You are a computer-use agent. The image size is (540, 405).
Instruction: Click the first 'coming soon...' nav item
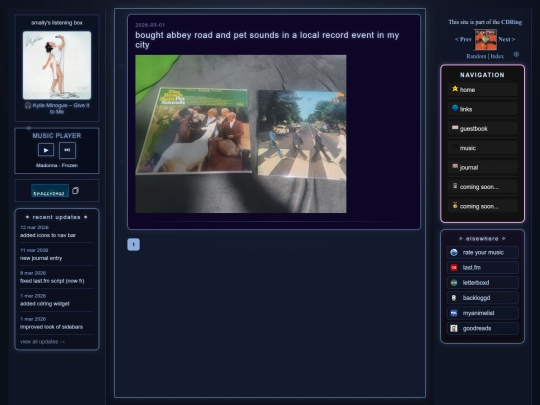[482, 187]
